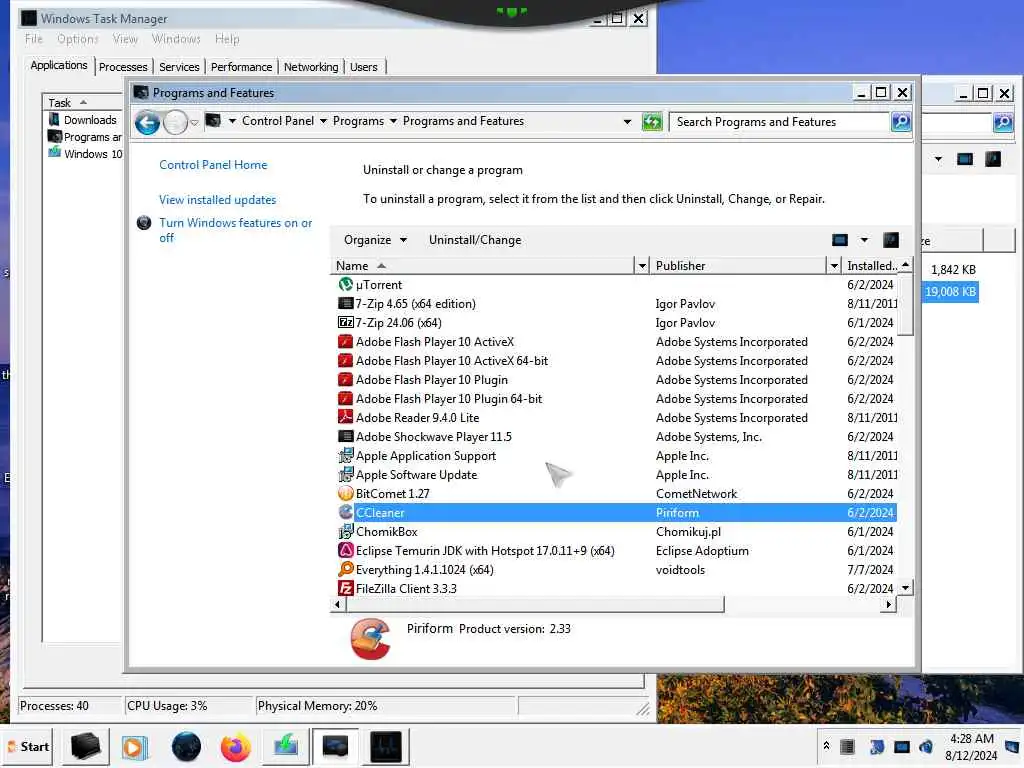Open the Name column filter dropdown
Image resolution: width=1024 pixels, height=768 pixels.
643,266
